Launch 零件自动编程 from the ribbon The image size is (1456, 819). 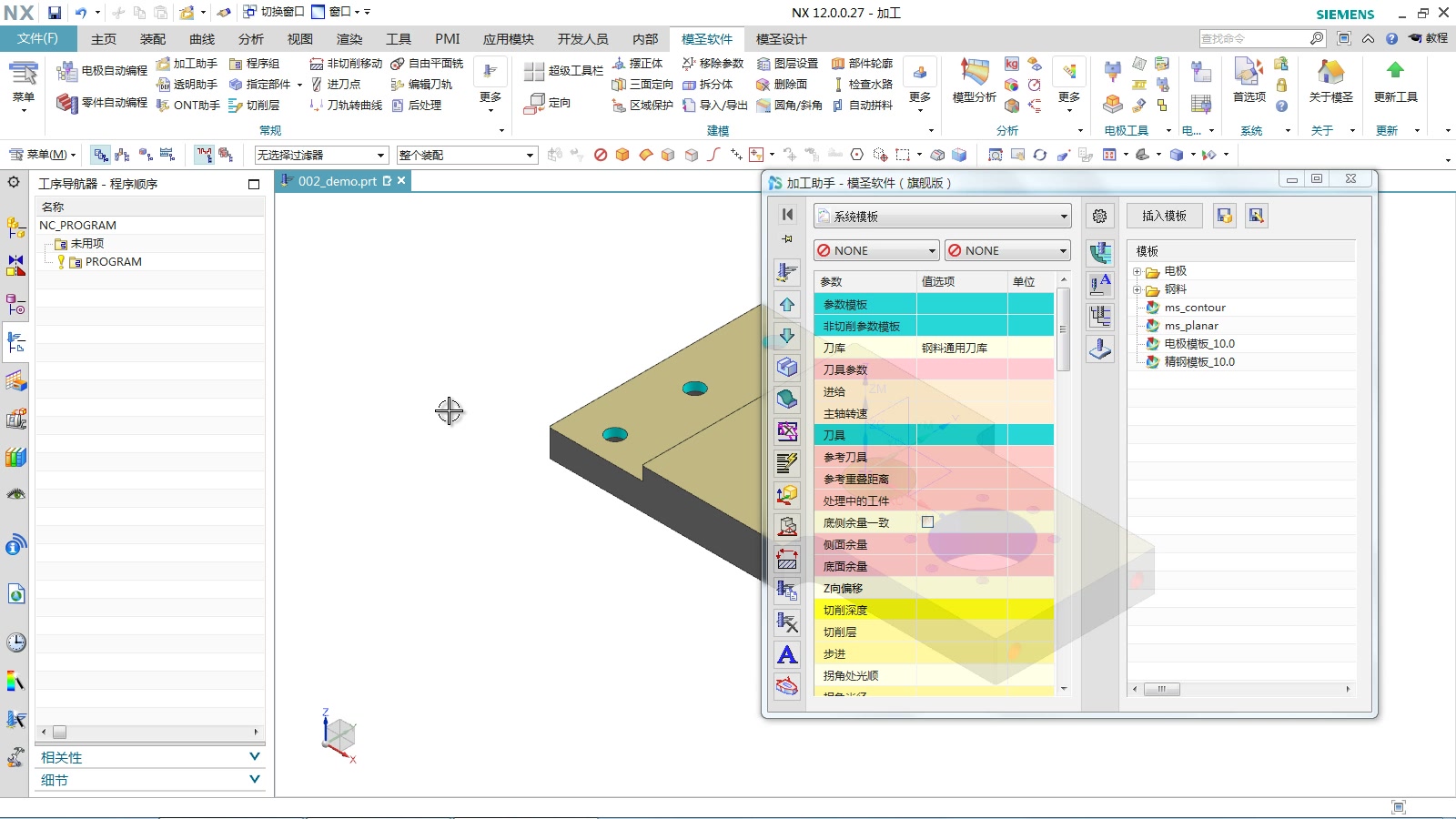(x=102, y=103)
